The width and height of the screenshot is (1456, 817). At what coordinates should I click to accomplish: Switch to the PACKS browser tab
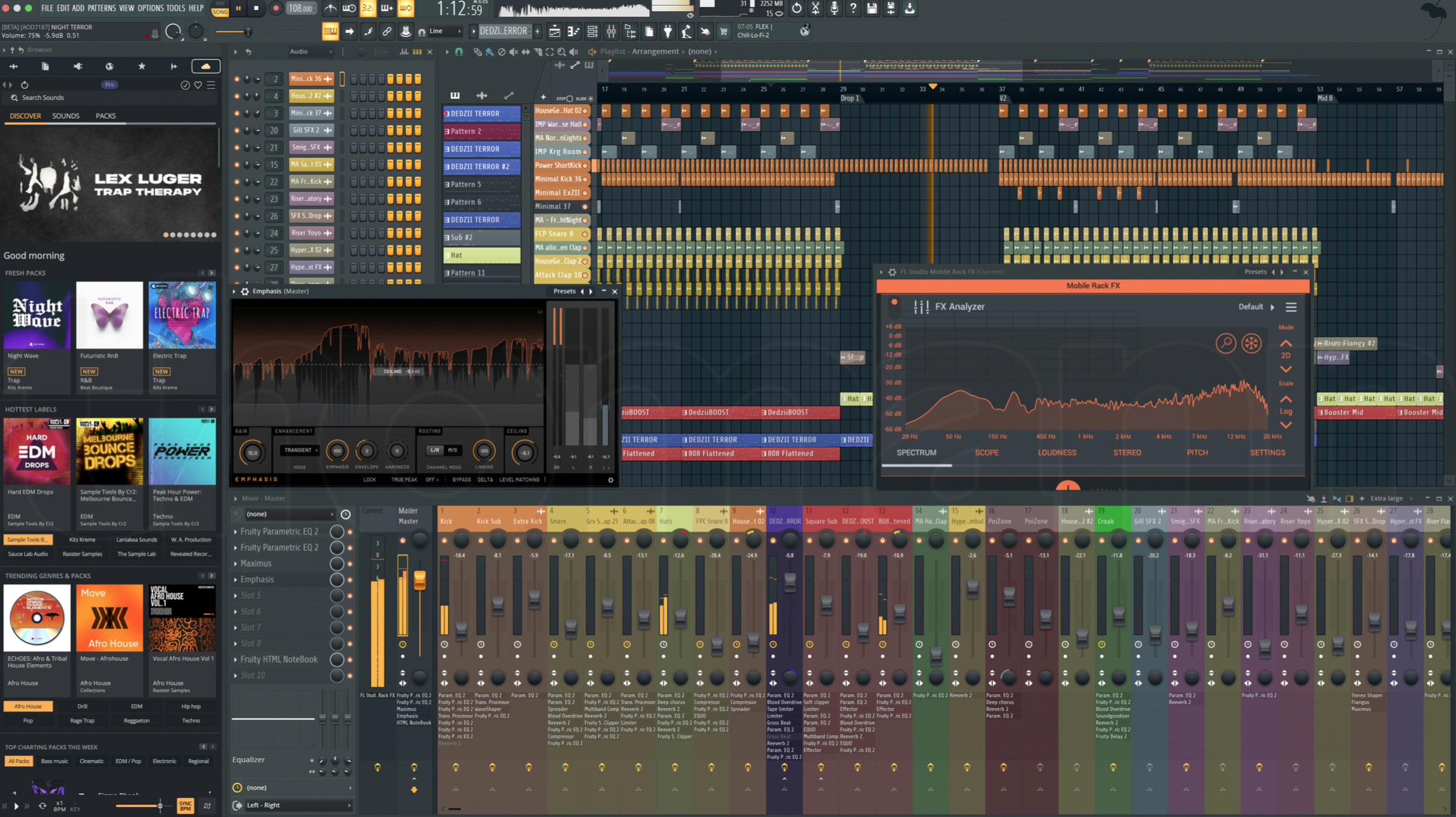click(105, 116)
